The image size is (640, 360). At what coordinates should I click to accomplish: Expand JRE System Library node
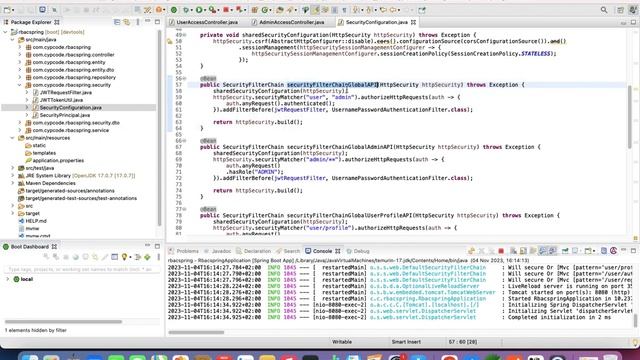pyautogui.click(x=12, y=176)
